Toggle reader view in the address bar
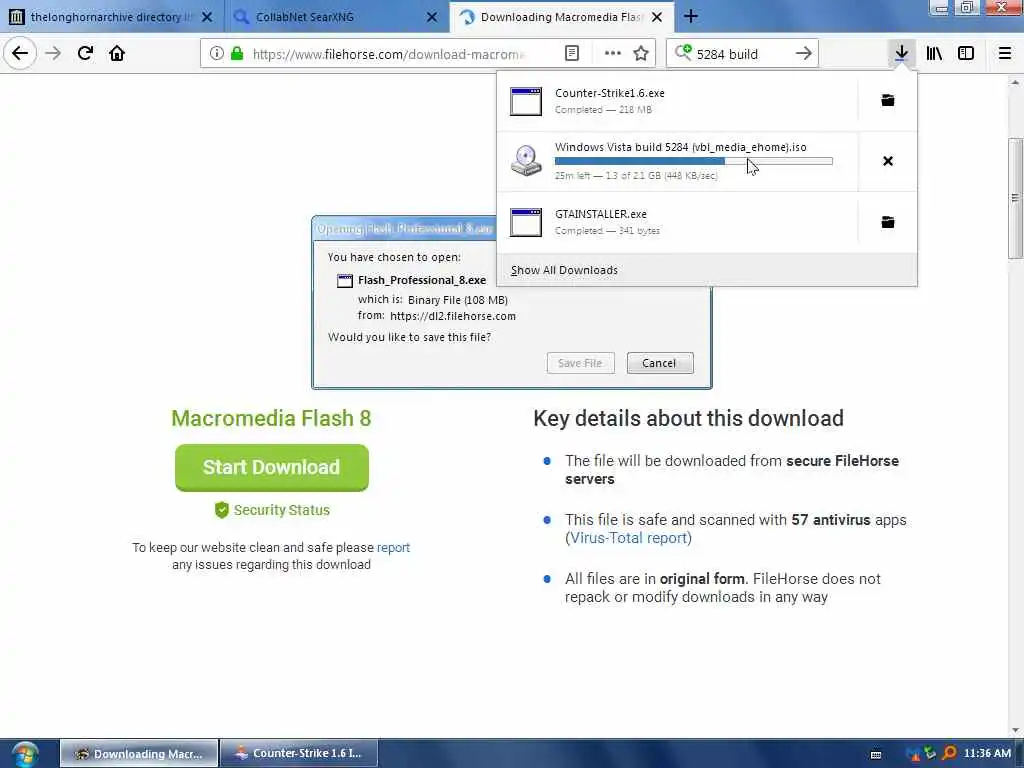Viewport: 1024px width, 768px height. click(571, 54)
